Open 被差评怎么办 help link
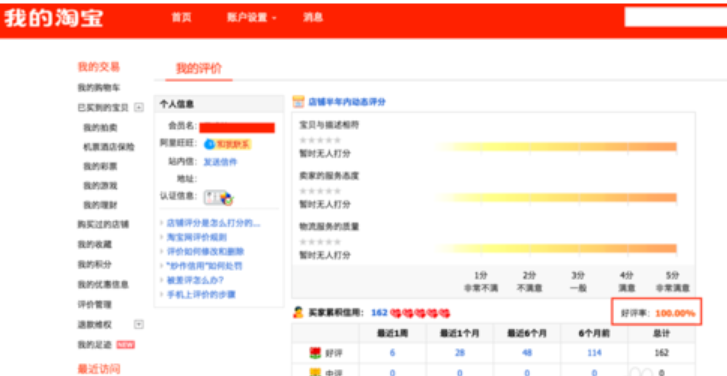 (195, 280)
